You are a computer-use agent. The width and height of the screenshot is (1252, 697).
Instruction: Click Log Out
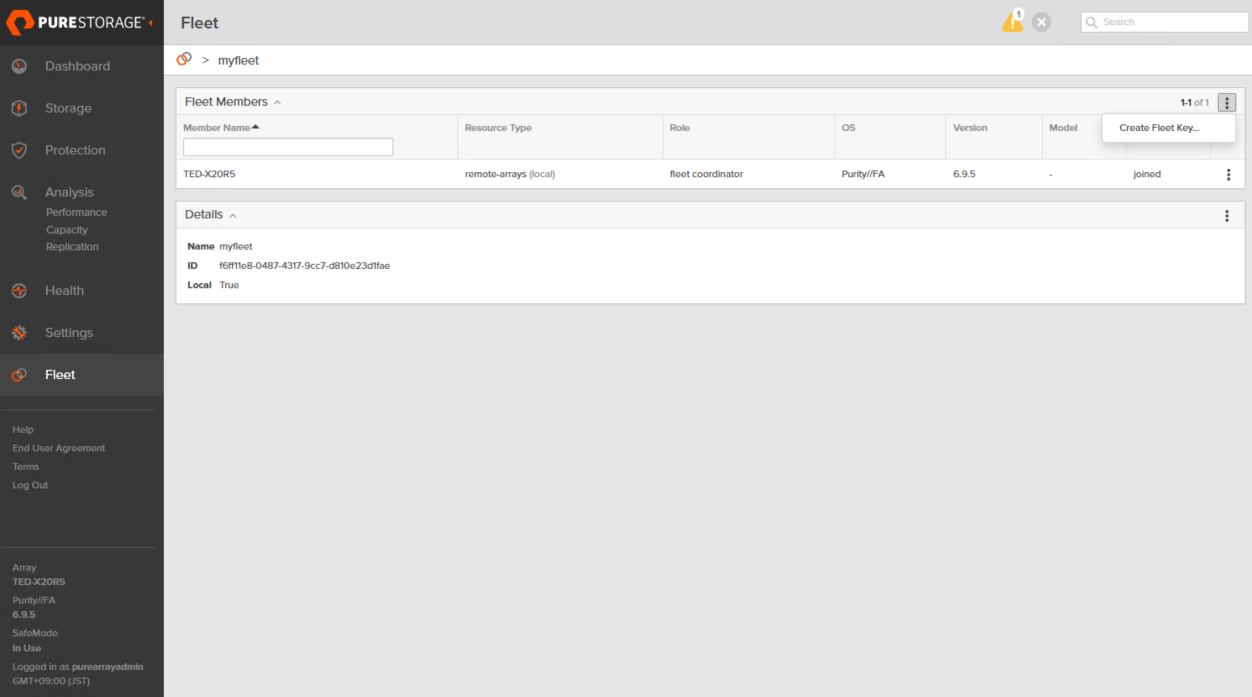(x=30, y=485)
